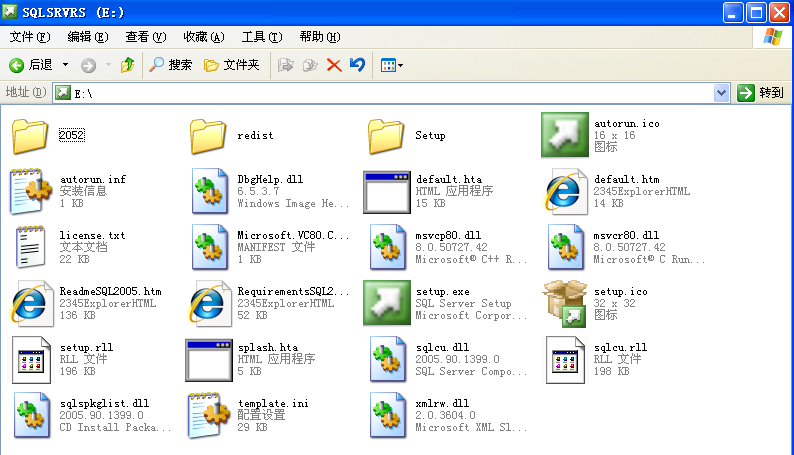This screenshot has width=794, height=455.
Task: Click the greyed Forward arrow icon
Action: tap(89, 65)
